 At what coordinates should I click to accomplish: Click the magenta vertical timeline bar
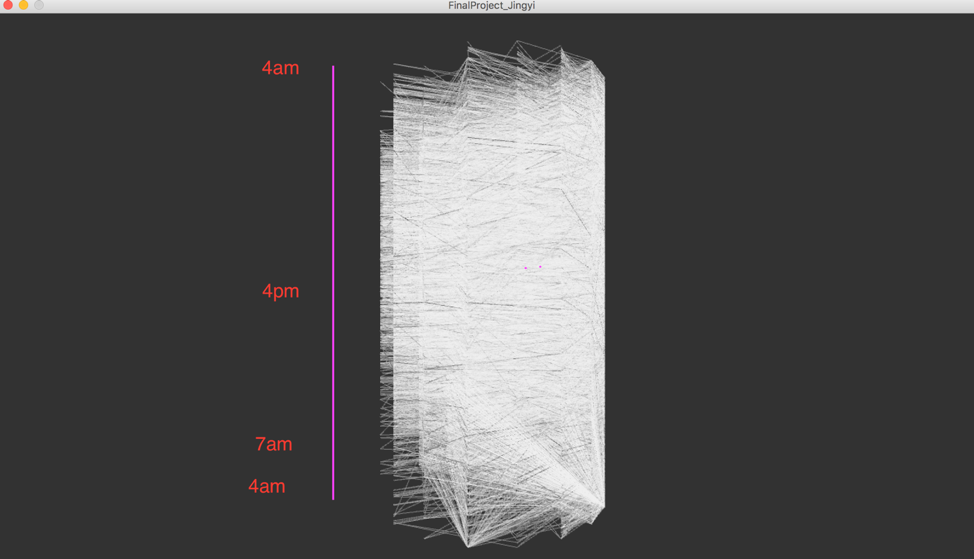[x=333, y=283]
